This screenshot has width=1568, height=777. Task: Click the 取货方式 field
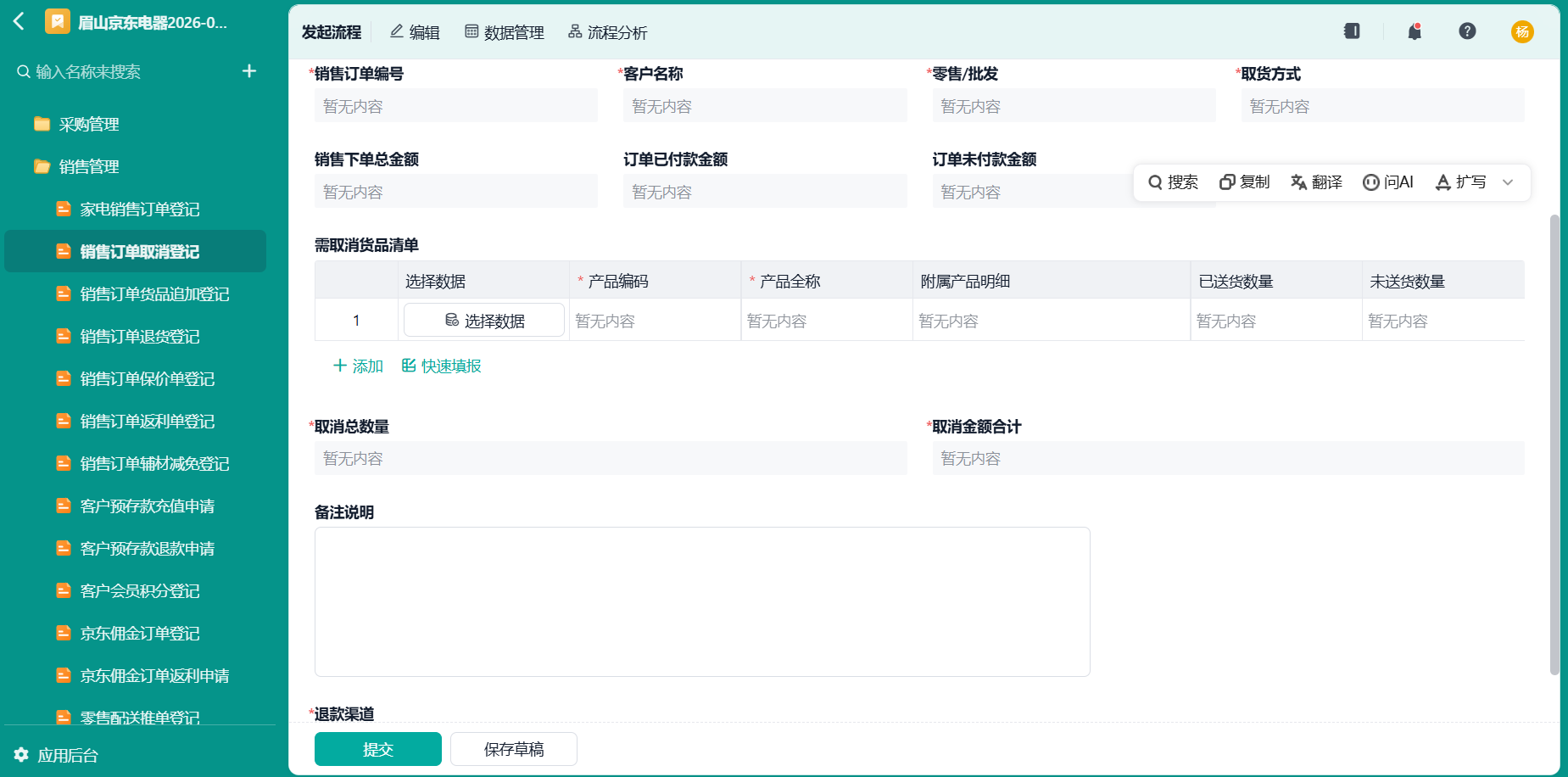click(1382, 106)
